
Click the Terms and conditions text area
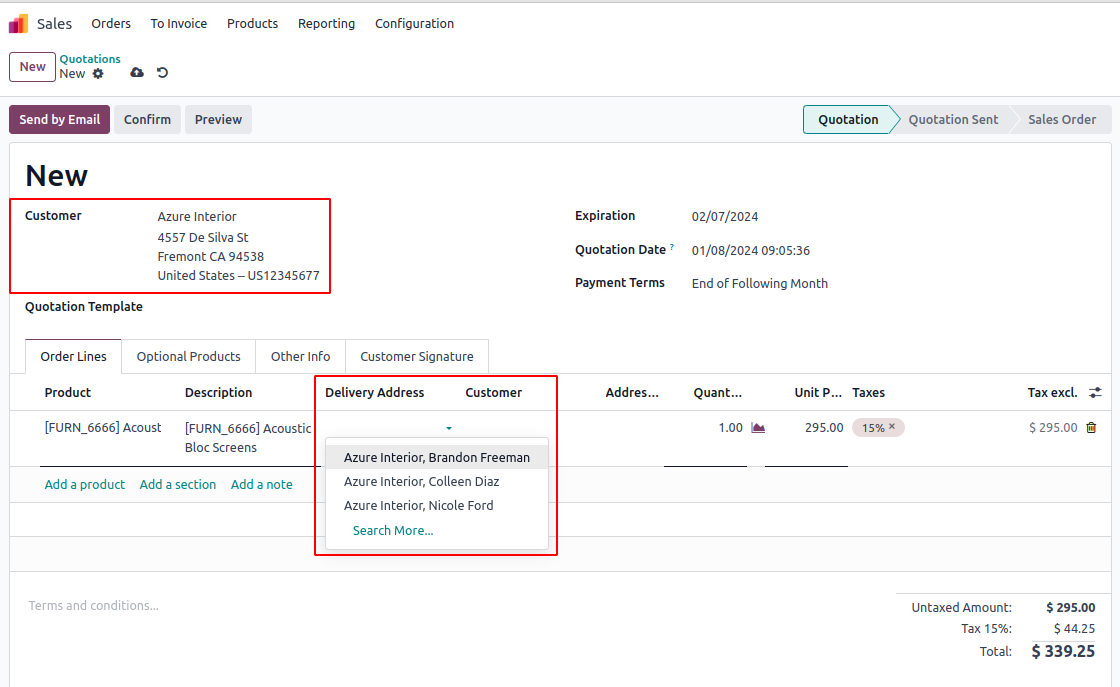[93, 606]
